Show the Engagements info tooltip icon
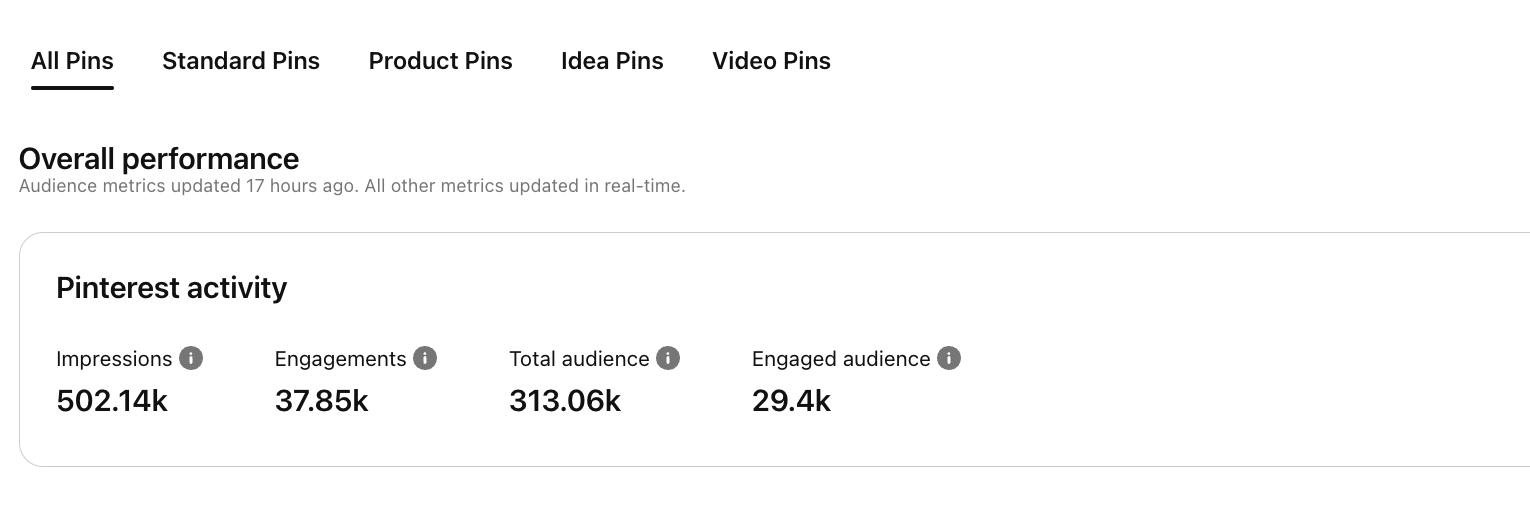This screenshot has width=1530, height=516. (x=425, y=358)
